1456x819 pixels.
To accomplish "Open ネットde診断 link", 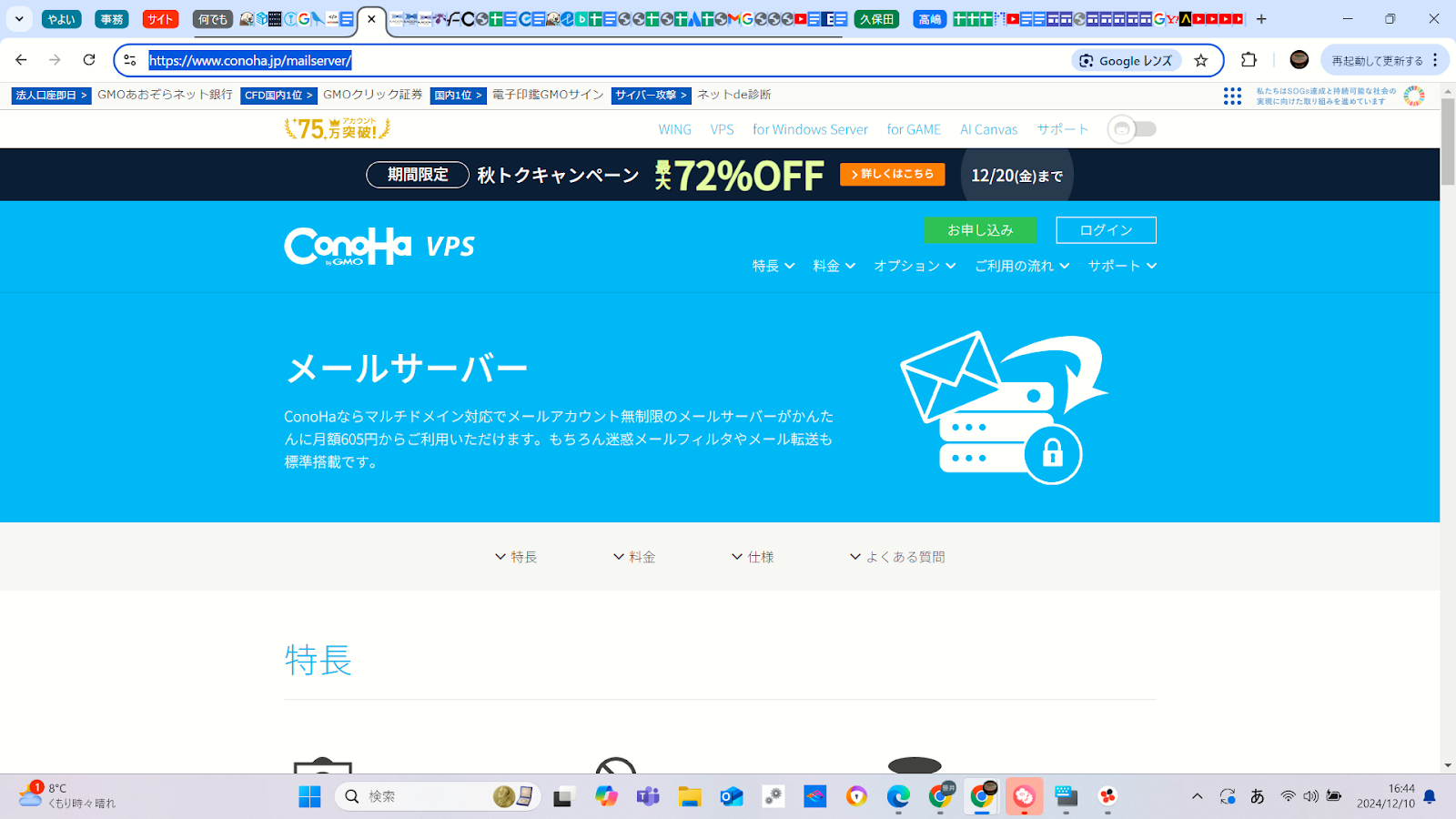I will click(734, 95).
